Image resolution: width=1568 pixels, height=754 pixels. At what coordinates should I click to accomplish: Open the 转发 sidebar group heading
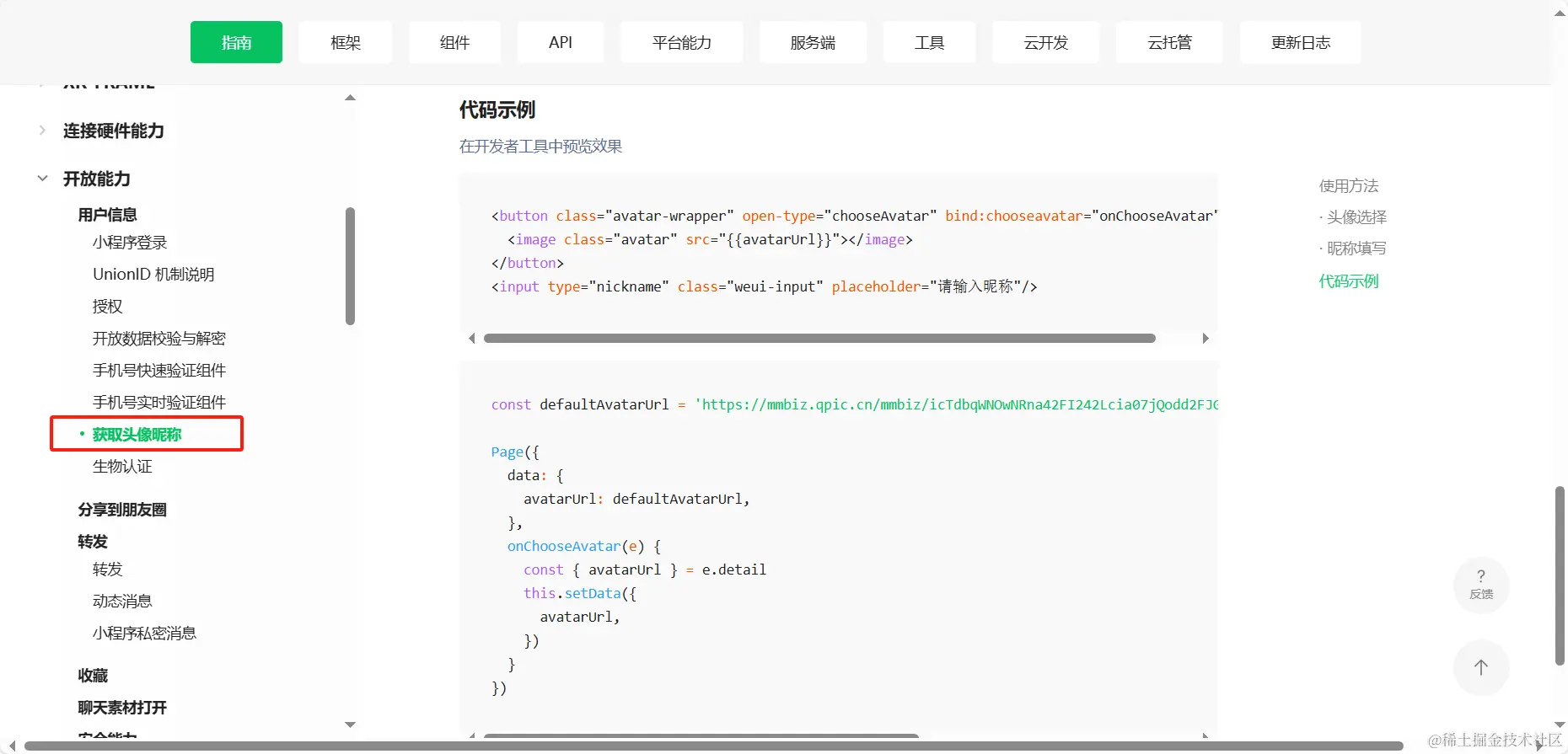93,542
